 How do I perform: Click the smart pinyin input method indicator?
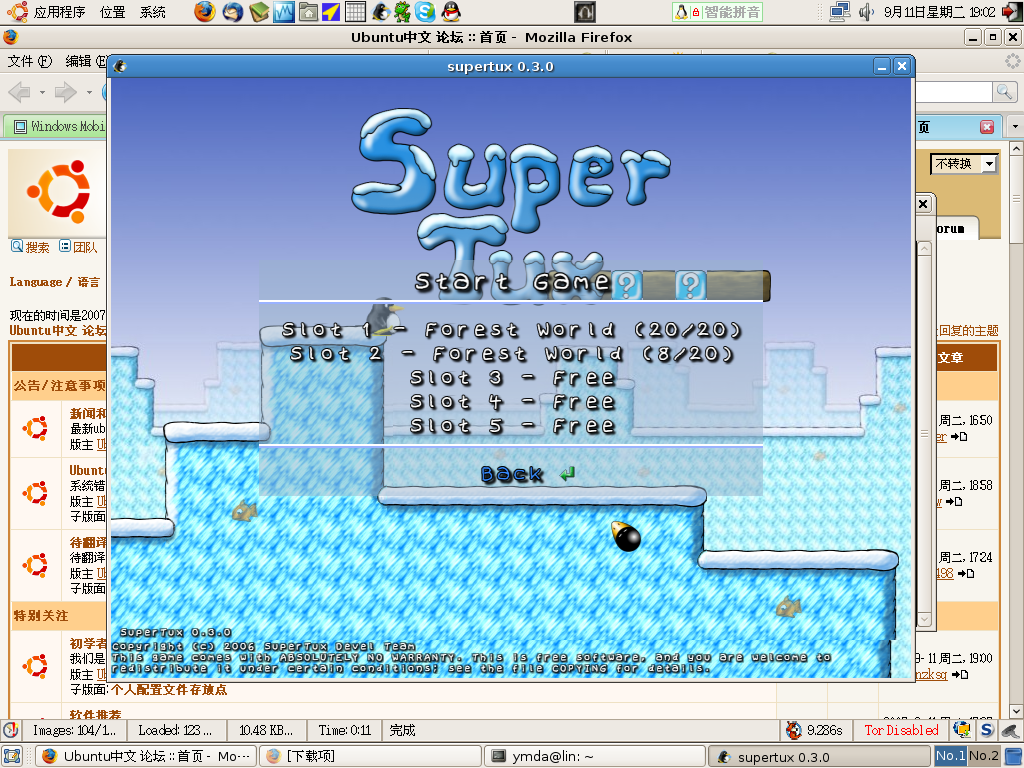pyautogui.click(x=717, y=12)
